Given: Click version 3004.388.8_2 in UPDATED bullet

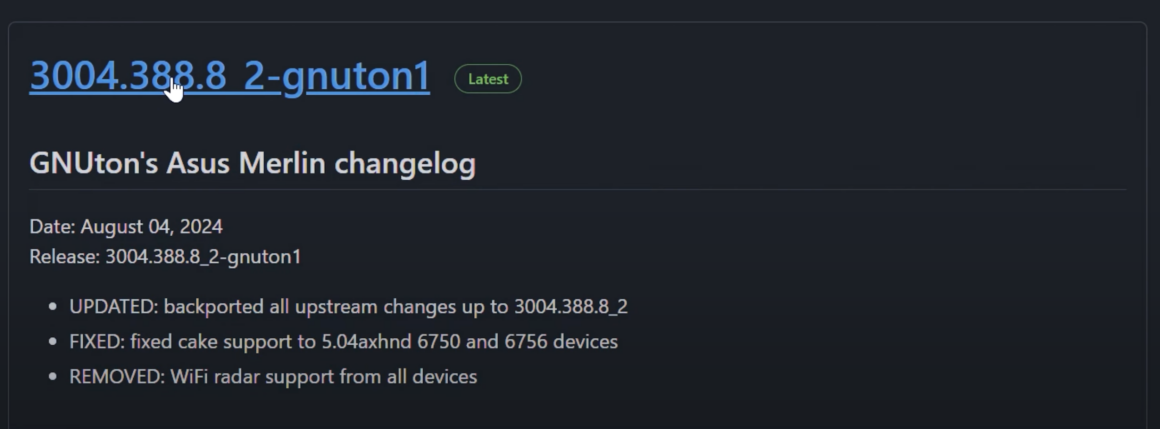Looking at the screenshot, I should pyautogui.click(x=571, y=306).
